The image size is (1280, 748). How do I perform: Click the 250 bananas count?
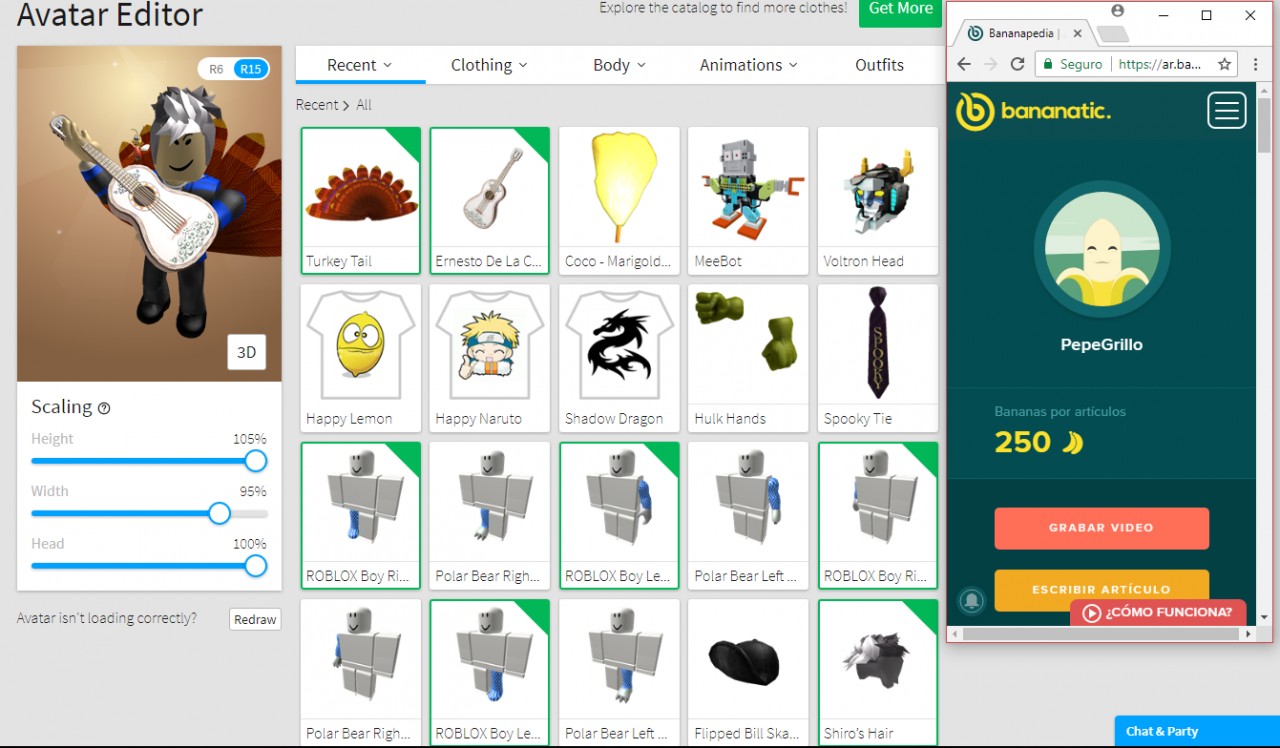coord(1023,442)
